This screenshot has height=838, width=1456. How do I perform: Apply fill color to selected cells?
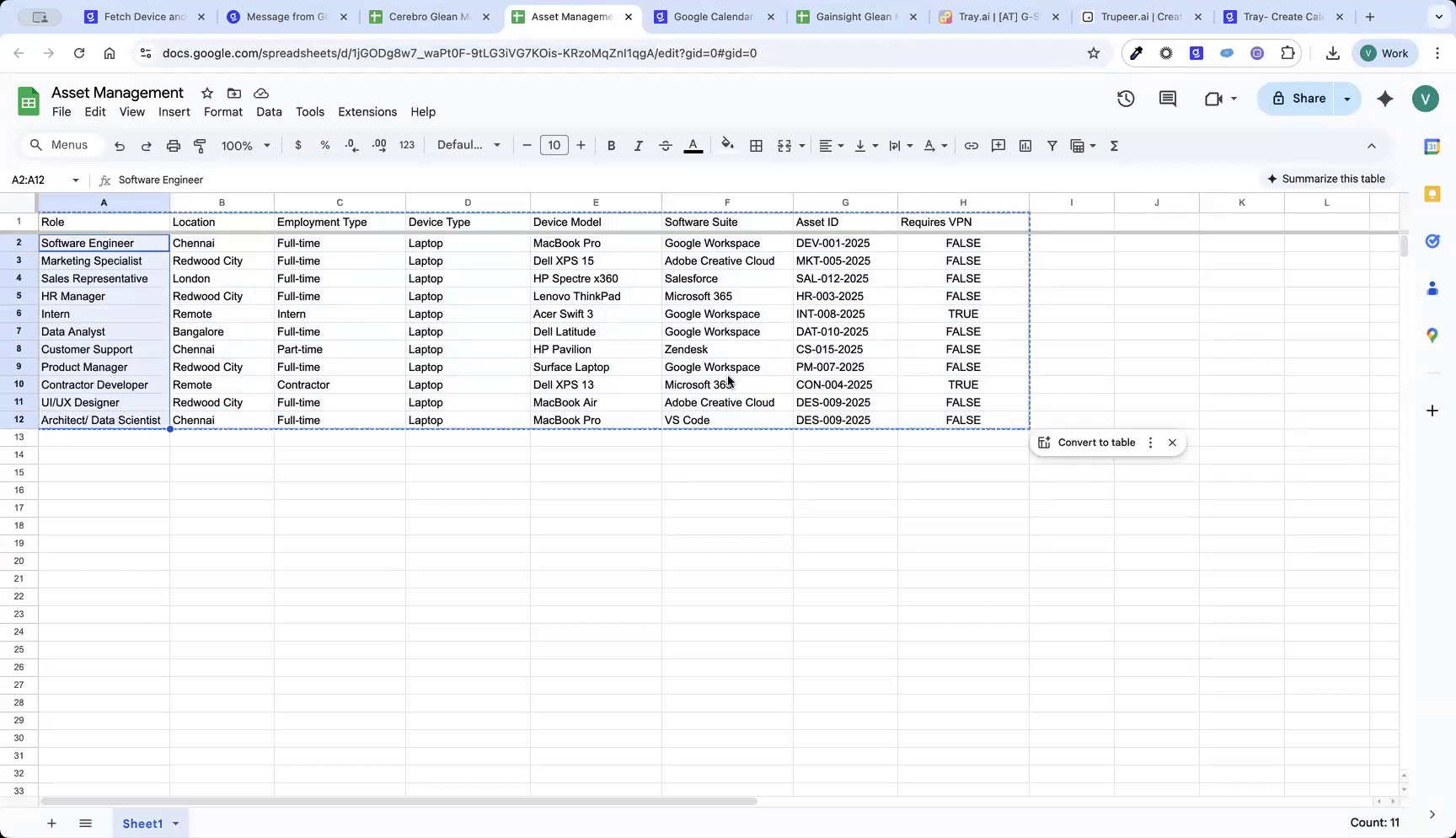726,145
